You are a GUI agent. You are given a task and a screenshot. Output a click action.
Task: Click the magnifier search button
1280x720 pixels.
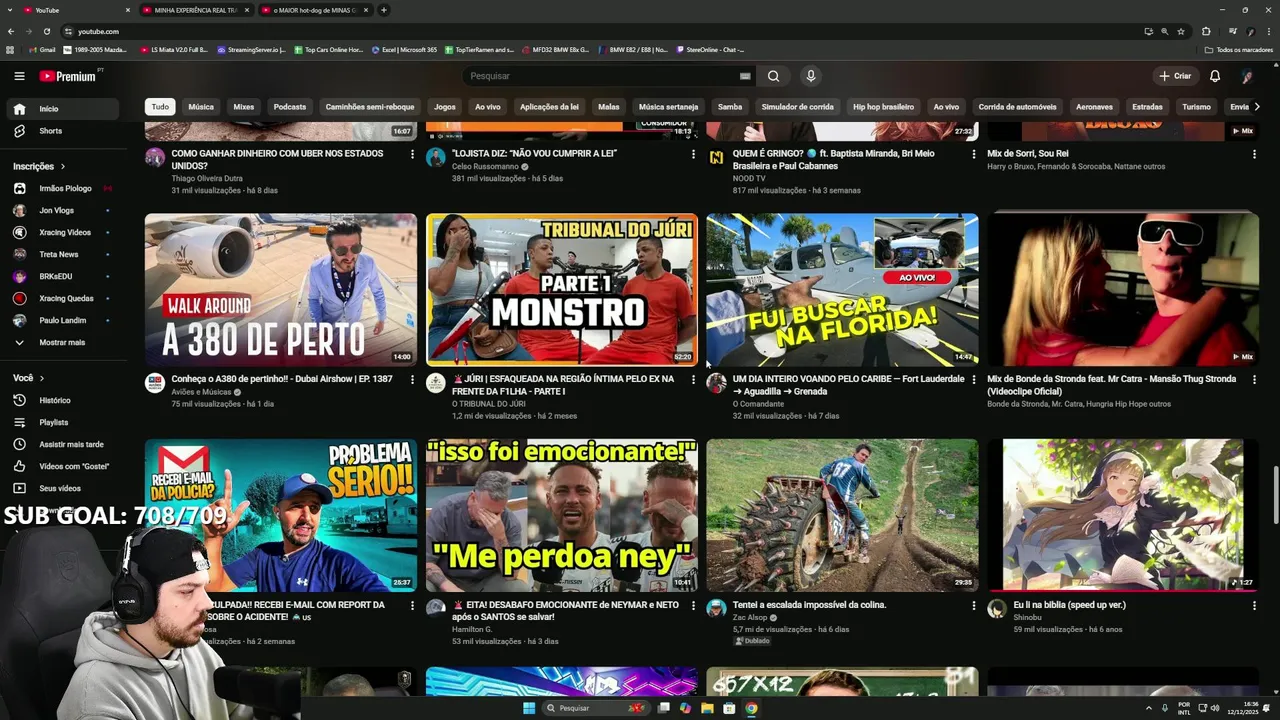coord(773,76)
